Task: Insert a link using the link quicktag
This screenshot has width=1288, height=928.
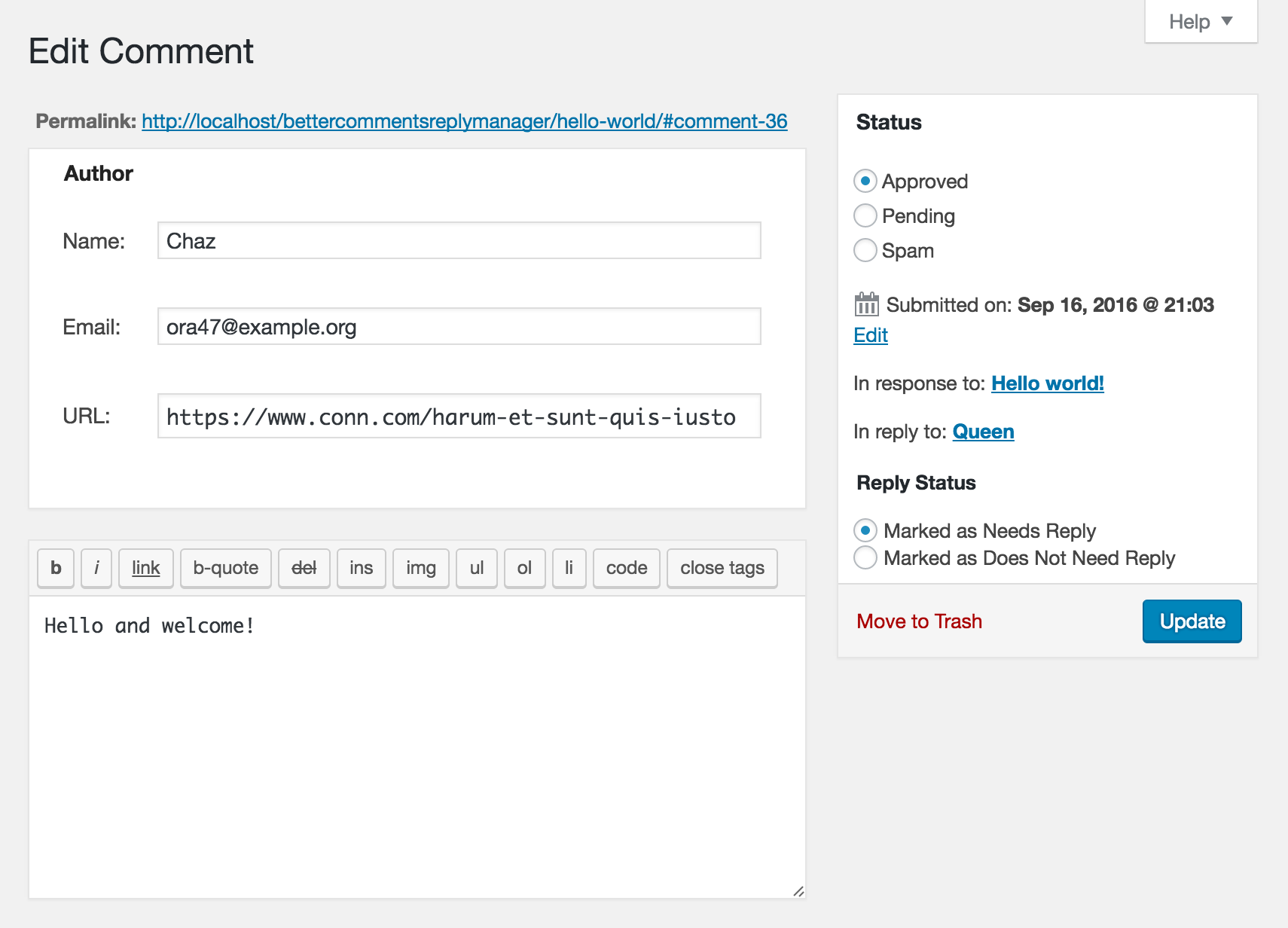Action: pyautogui.click(x=146, y=568)
